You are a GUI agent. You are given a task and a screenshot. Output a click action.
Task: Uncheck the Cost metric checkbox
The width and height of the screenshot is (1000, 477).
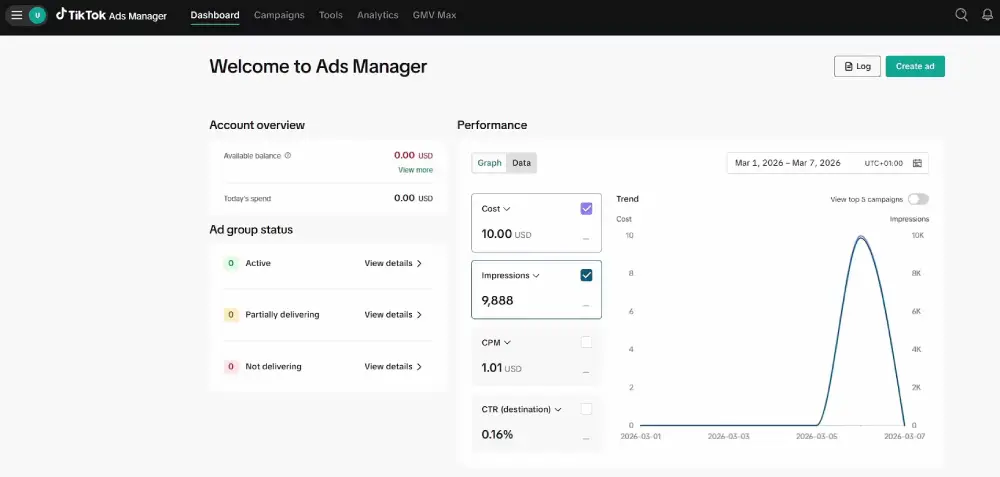pos(586,209)
